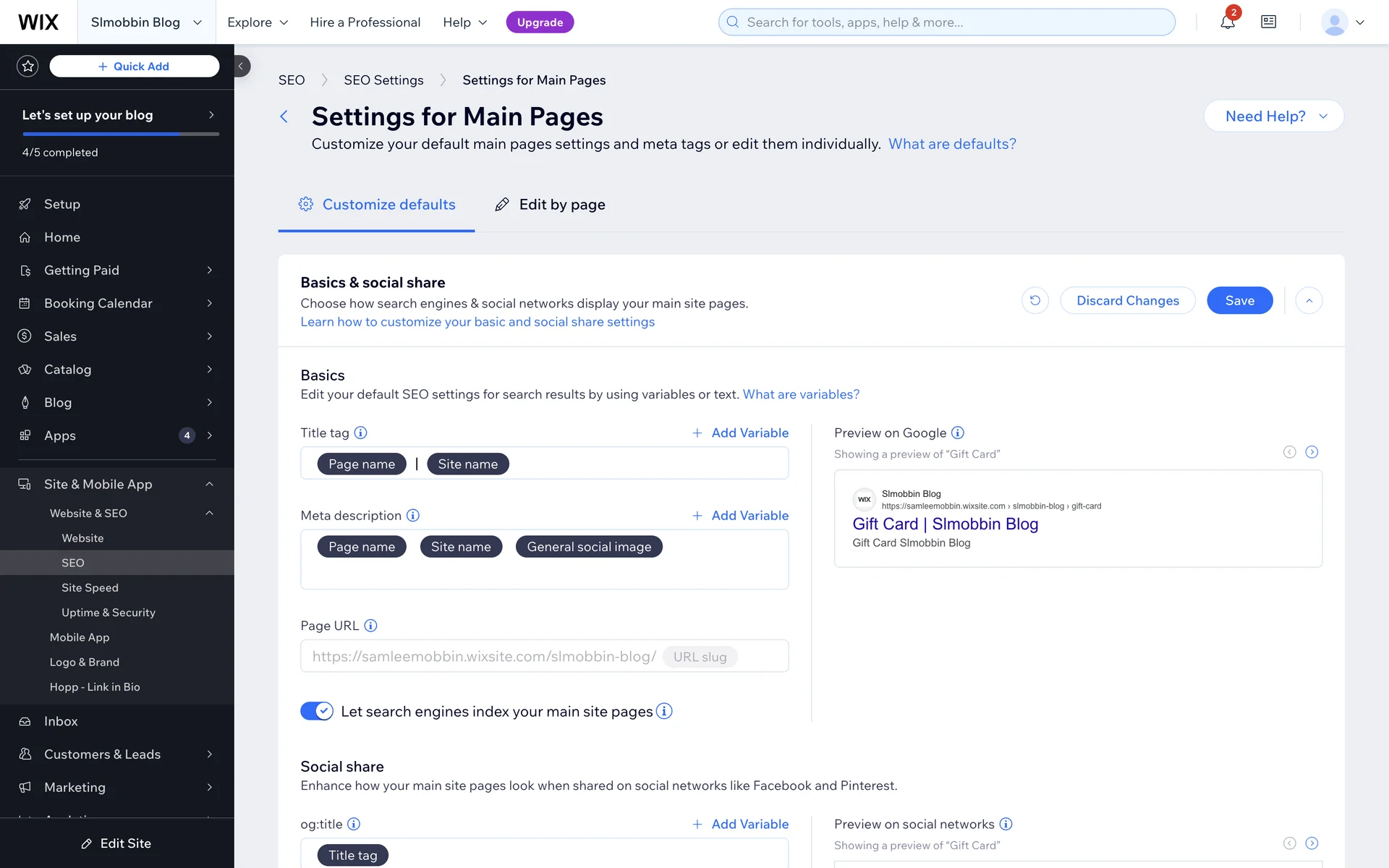Open the Slmobbin Blog site dropdown

click(x=145, y=22)
